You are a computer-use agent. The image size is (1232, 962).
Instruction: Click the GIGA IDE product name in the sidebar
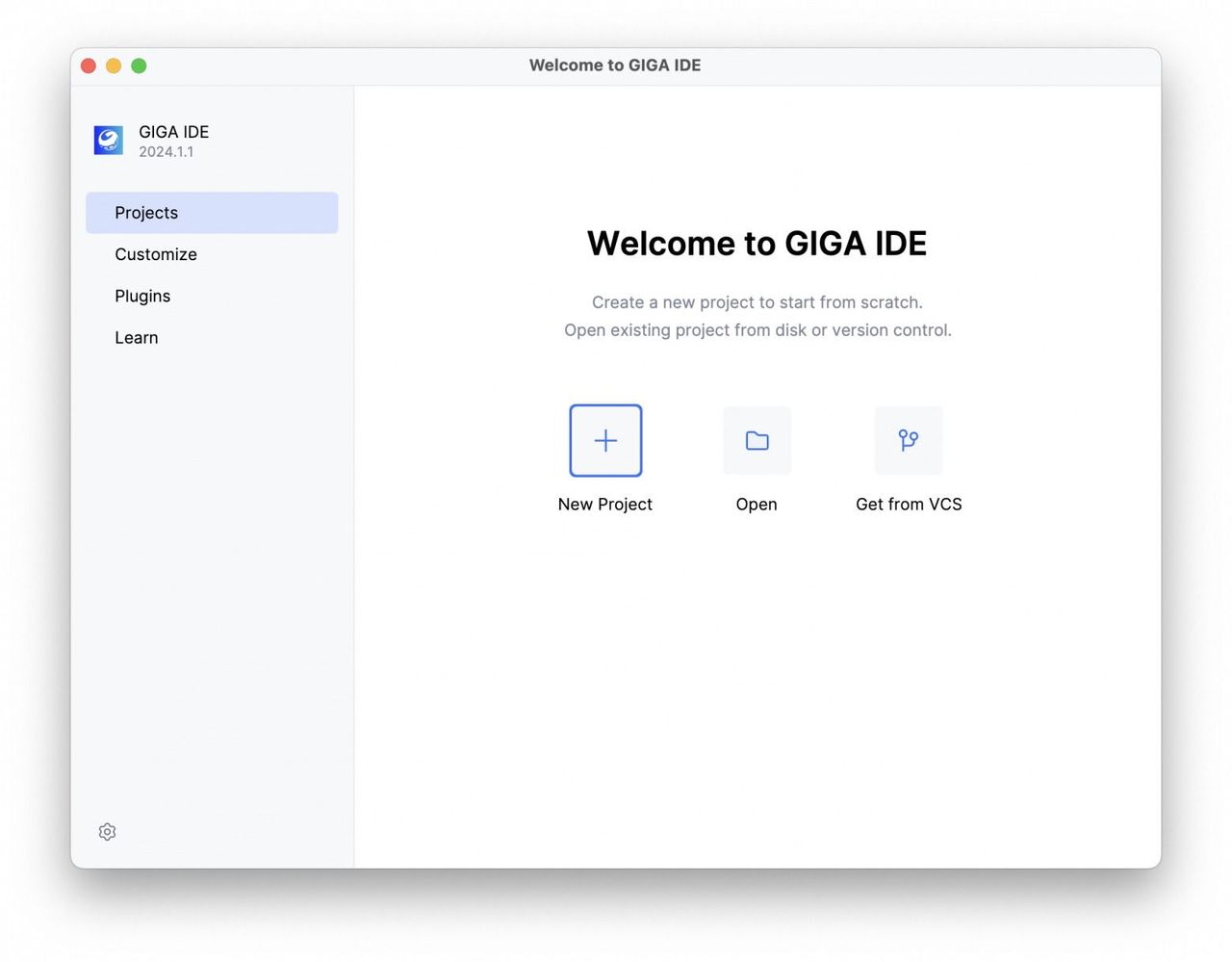(173, 132)
